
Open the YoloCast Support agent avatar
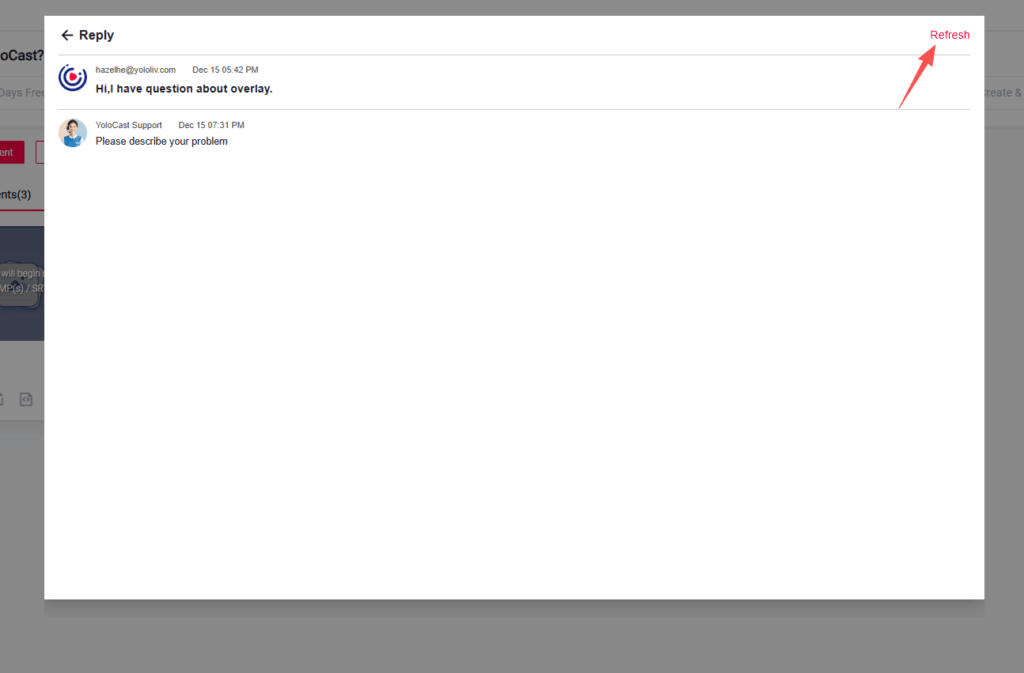[73, 133]
